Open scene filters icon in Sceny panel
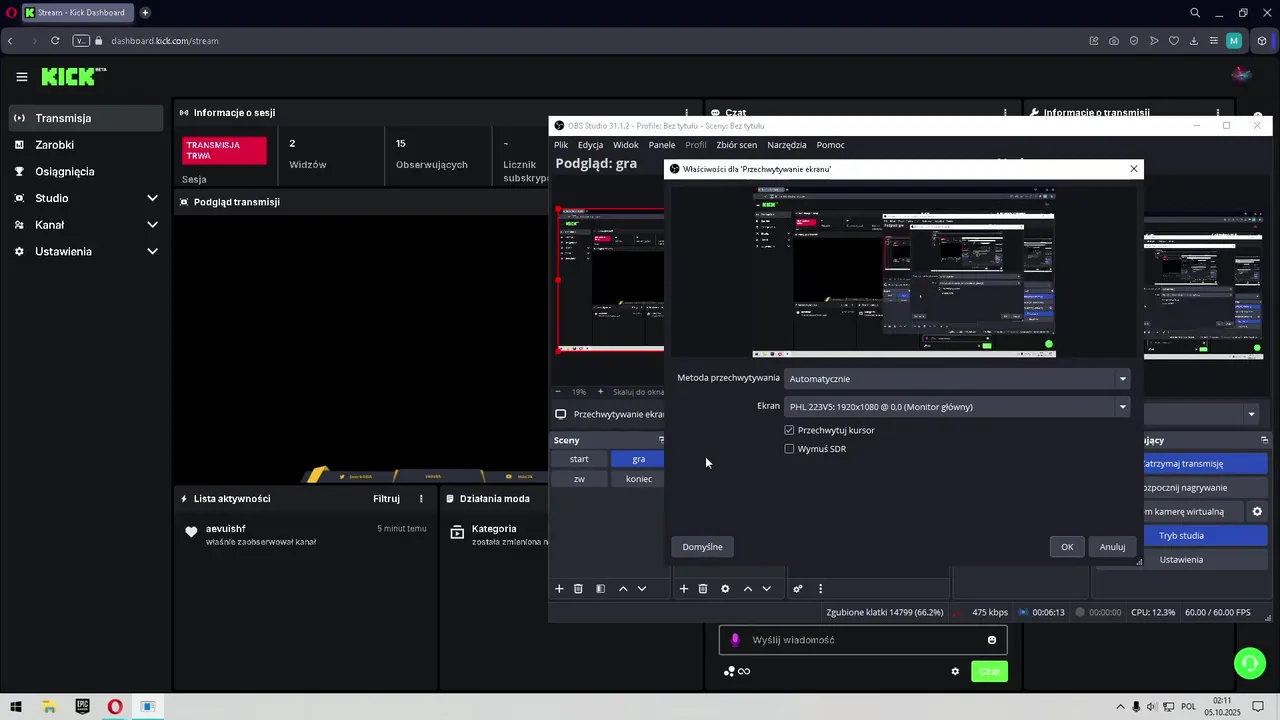Screen dimensions: 1280x720 coord(600,589)
